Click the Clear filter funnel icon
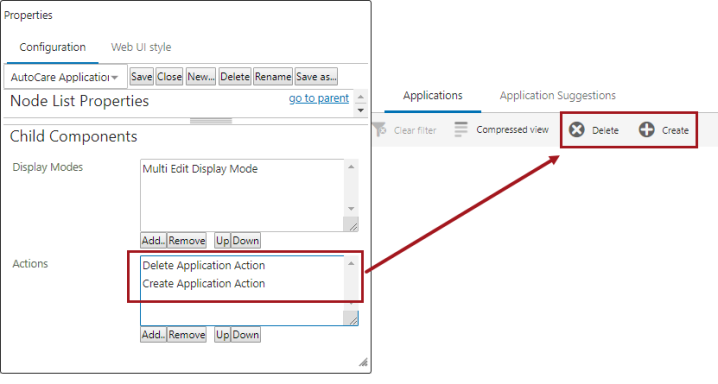 point(380,130)
